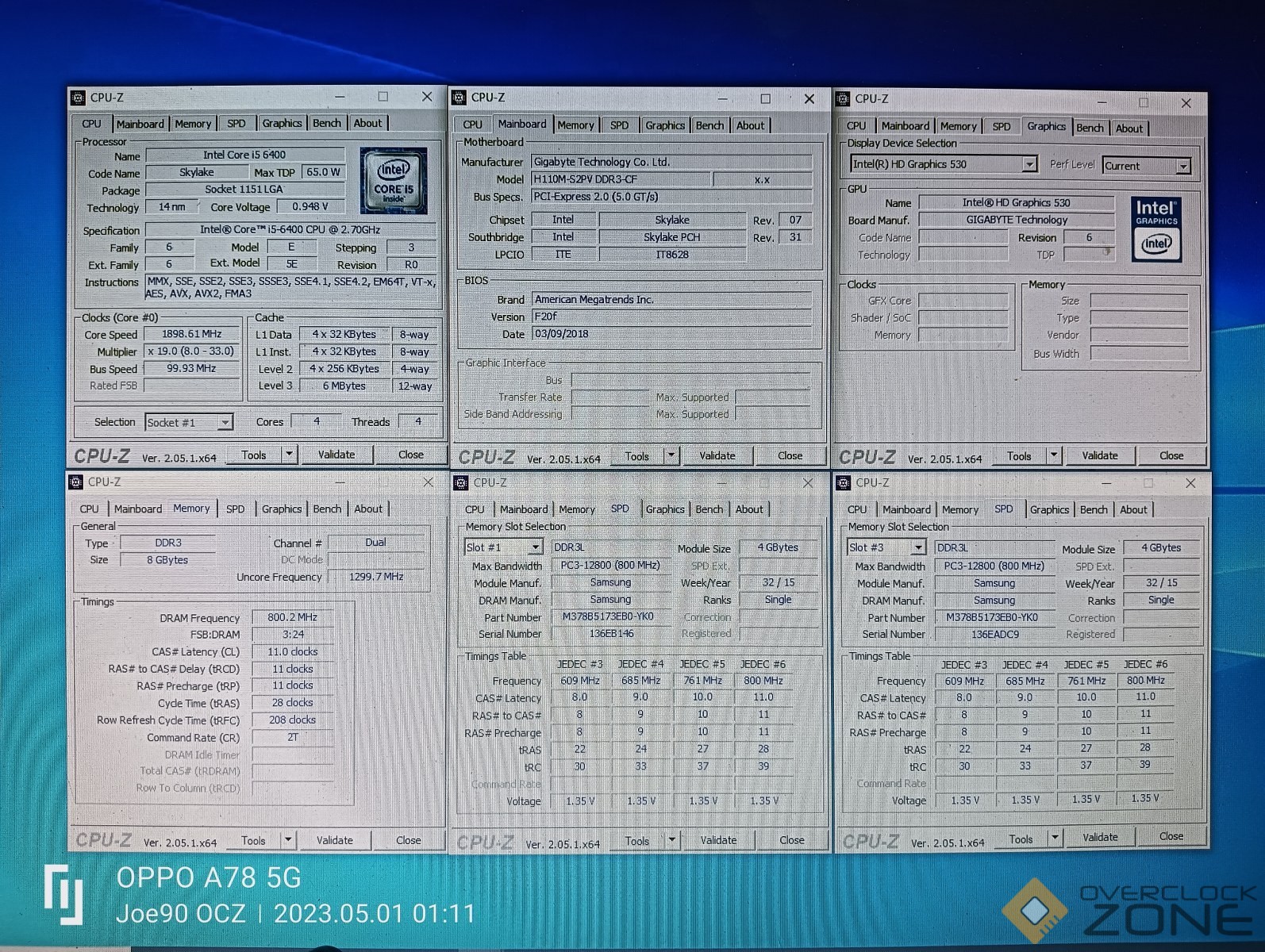Screen dimensions: 1265x952
Task: Open Tools dropdown arrow in the Memory window
Action: [287, 840]
